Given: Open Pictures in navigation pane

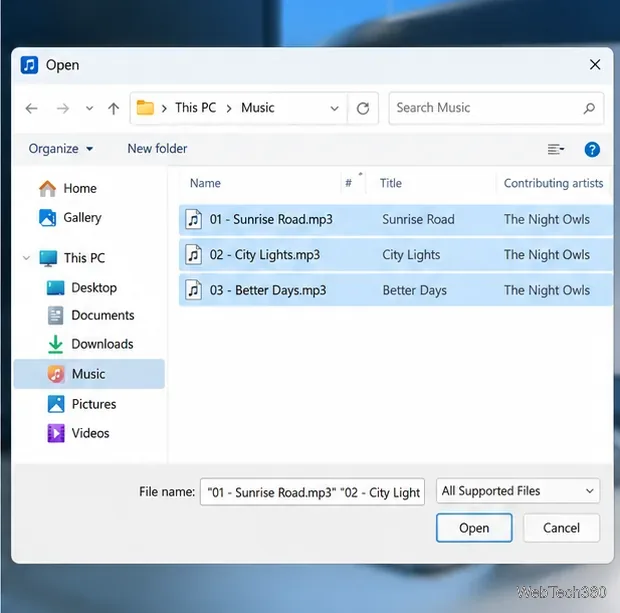Looking at the screenshot, I should click(x=94, y=404).
